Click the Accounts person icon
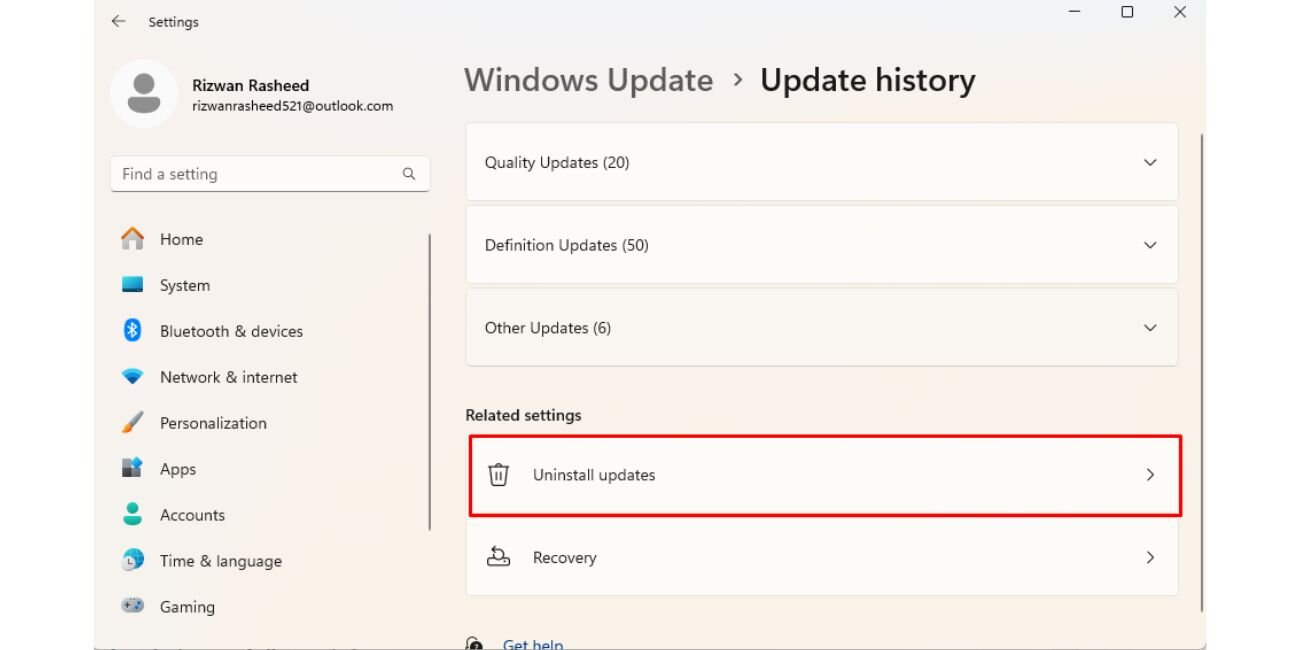The height and width of the screenshot is (650, 1300). [x=132, y=515]
